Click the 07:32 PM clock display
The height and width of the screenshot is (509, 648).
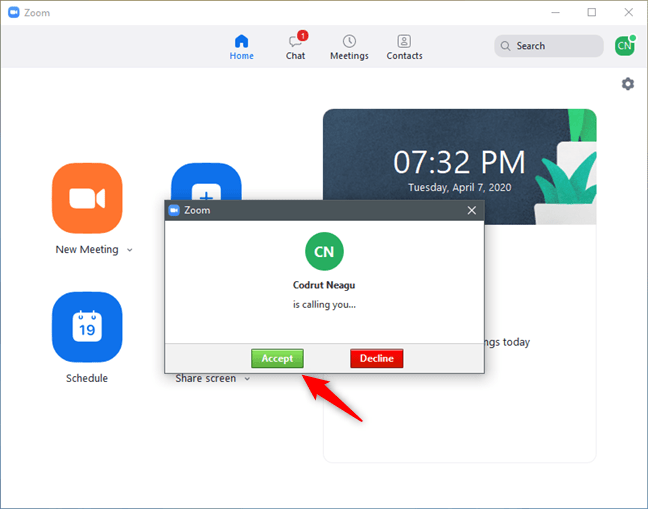click(459, 162)
